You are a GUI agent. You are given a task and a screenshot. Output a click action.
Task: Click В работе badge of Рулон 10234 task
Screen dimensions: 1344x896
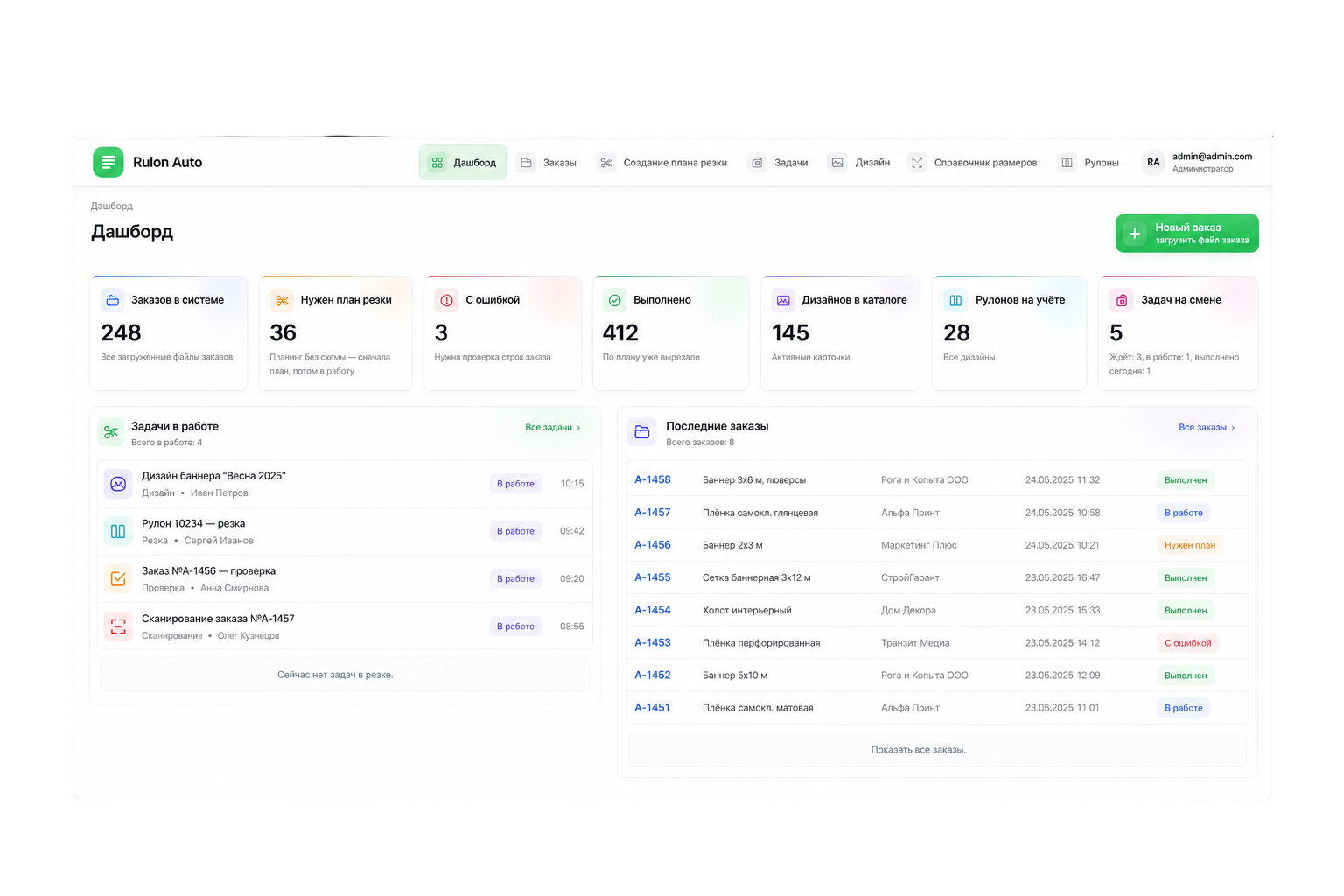[515, 531]
